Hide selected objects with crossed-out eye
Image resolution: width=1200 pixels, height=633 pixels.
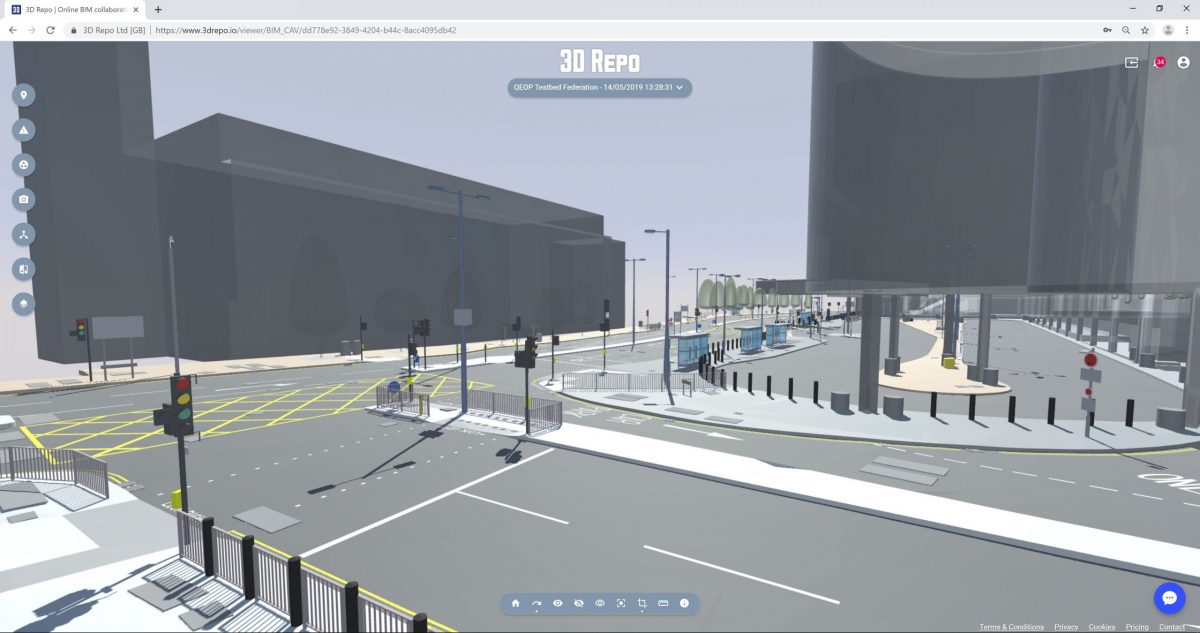coord(579,603)
